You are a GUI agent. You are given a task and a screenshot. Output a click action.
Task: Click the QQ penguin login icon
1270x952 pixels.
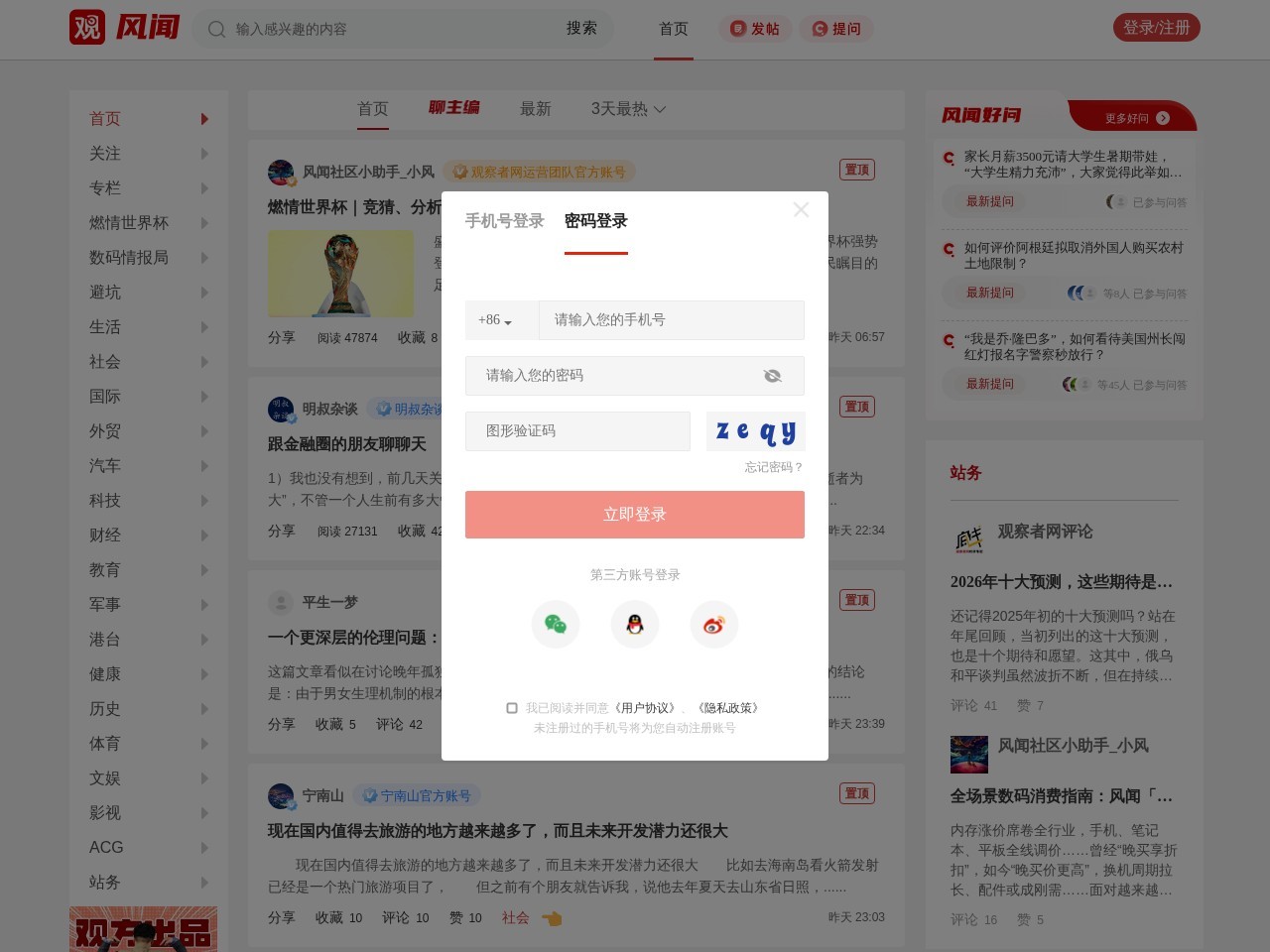(635, 625)
